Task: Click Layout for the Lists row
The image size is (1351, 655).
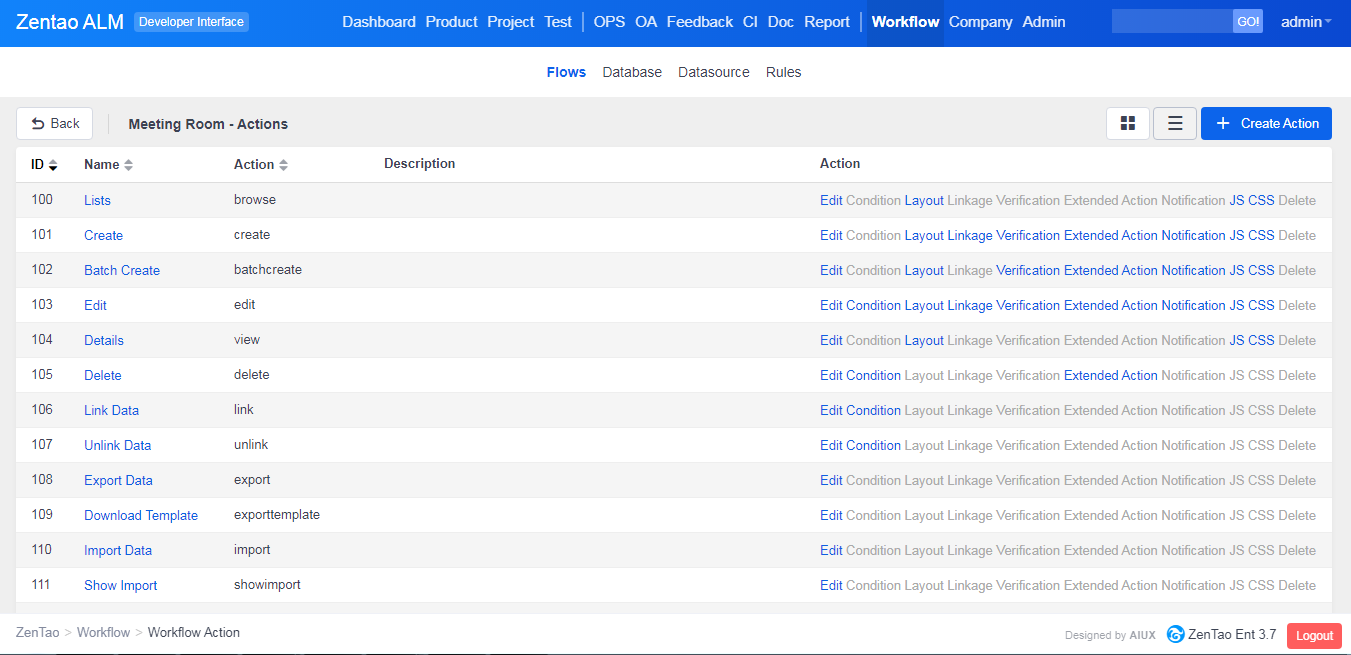Action: tap(924, 201)
